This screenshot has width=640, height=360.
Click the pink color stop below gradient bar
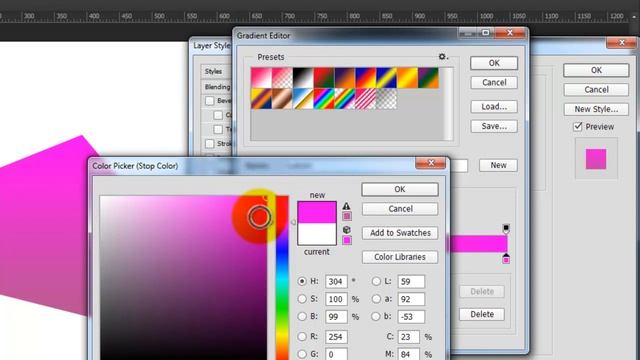point(506,258)
